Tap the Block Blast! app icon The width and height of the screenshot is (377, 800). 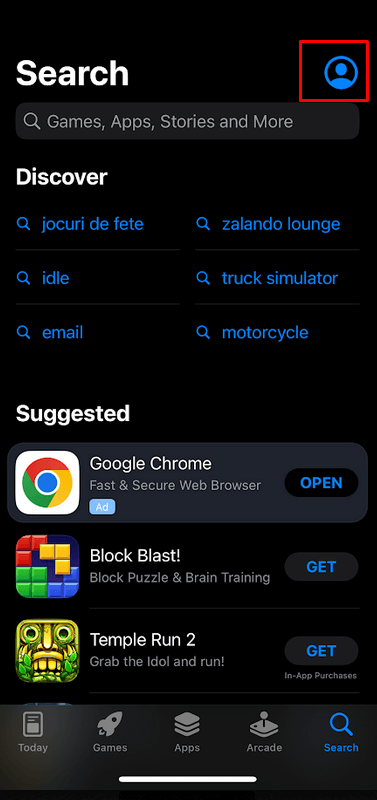coord(47,566)
